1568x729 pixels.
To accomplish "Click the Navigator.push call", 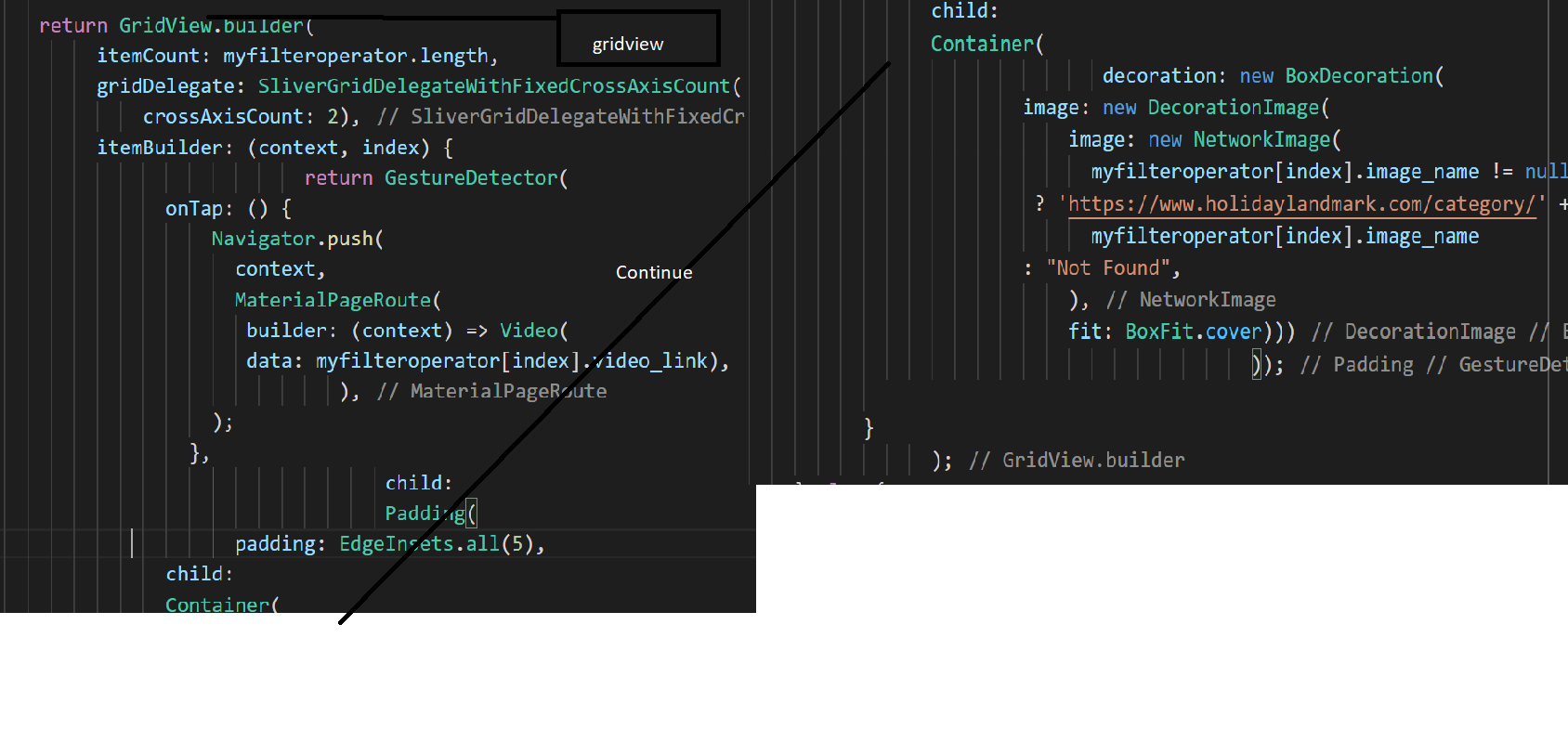I will [296, 239].
